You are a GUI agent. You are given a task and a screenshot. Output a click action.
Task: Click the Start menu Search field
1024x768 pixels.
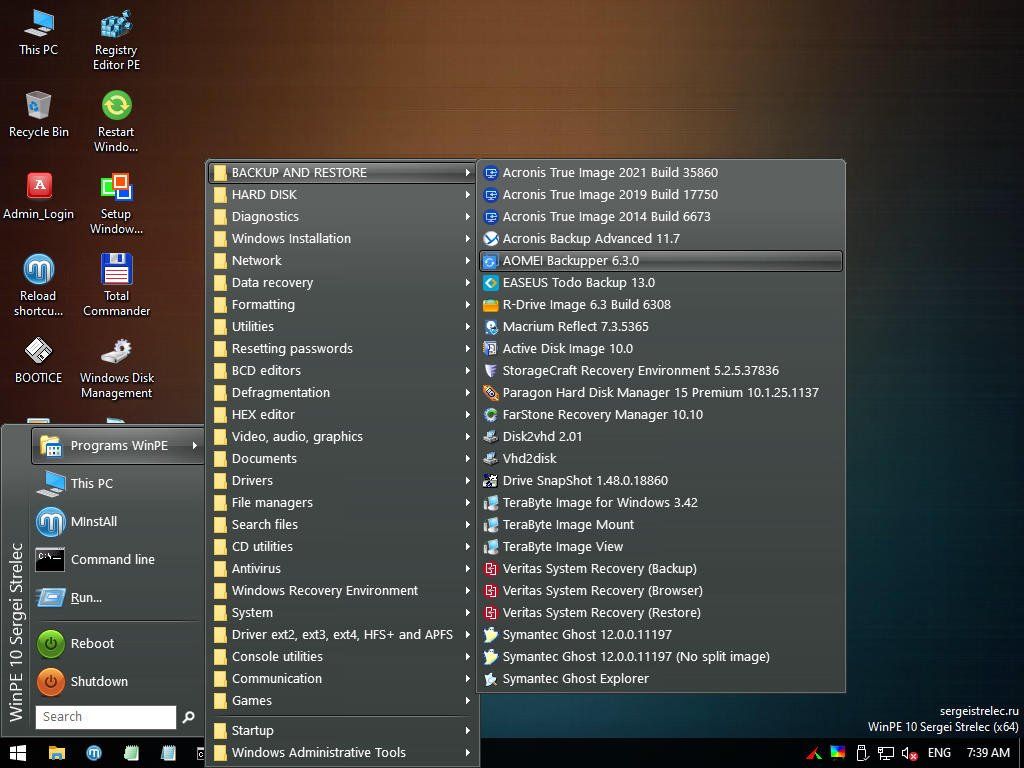coord(106,717)
